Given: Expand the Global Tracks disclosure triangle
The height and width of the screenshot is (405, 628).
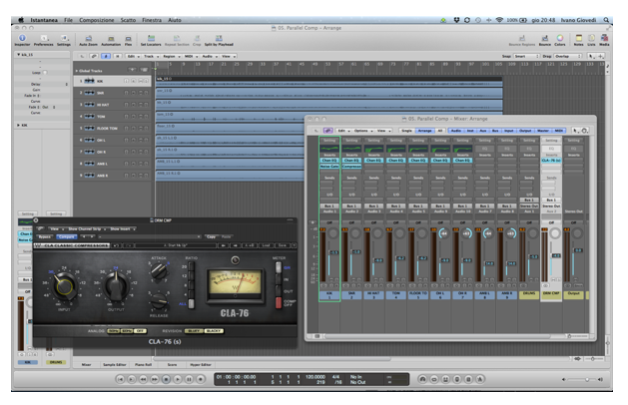Looking at the screenshot, I should click(76, 71).
